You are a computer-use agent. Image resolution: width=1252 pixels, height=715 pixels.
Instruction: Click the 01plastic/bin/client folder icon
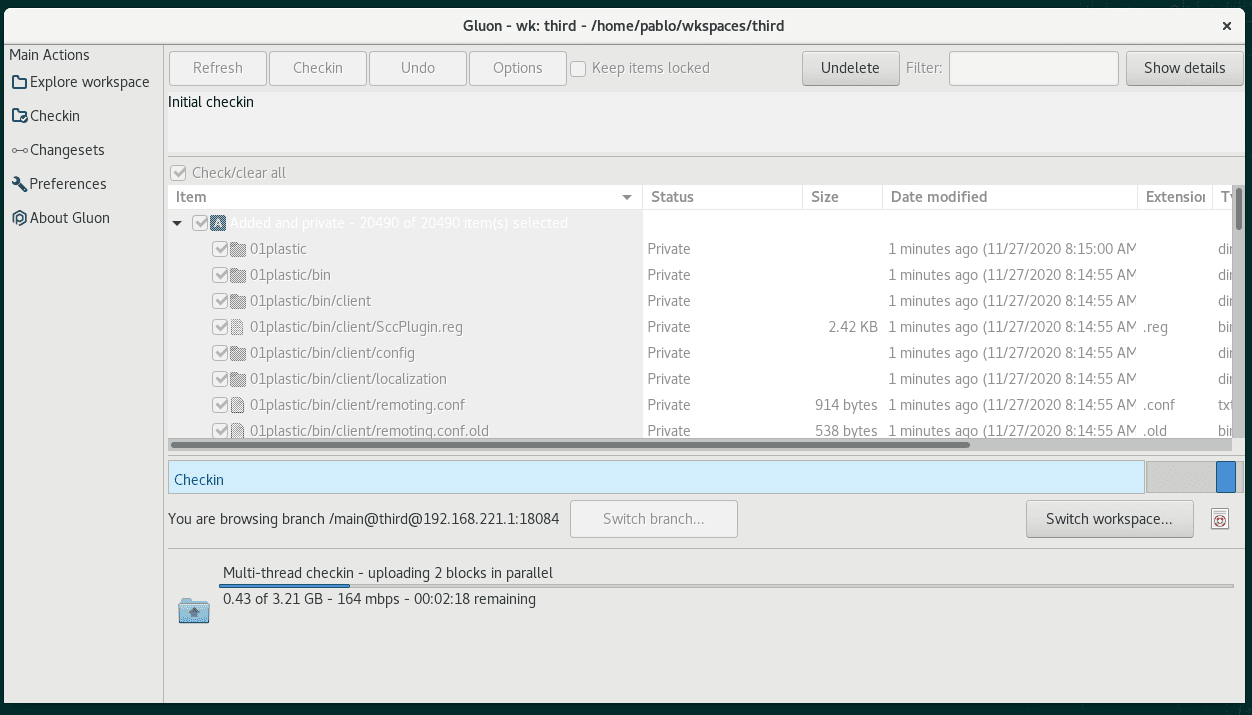click(238, 301)
